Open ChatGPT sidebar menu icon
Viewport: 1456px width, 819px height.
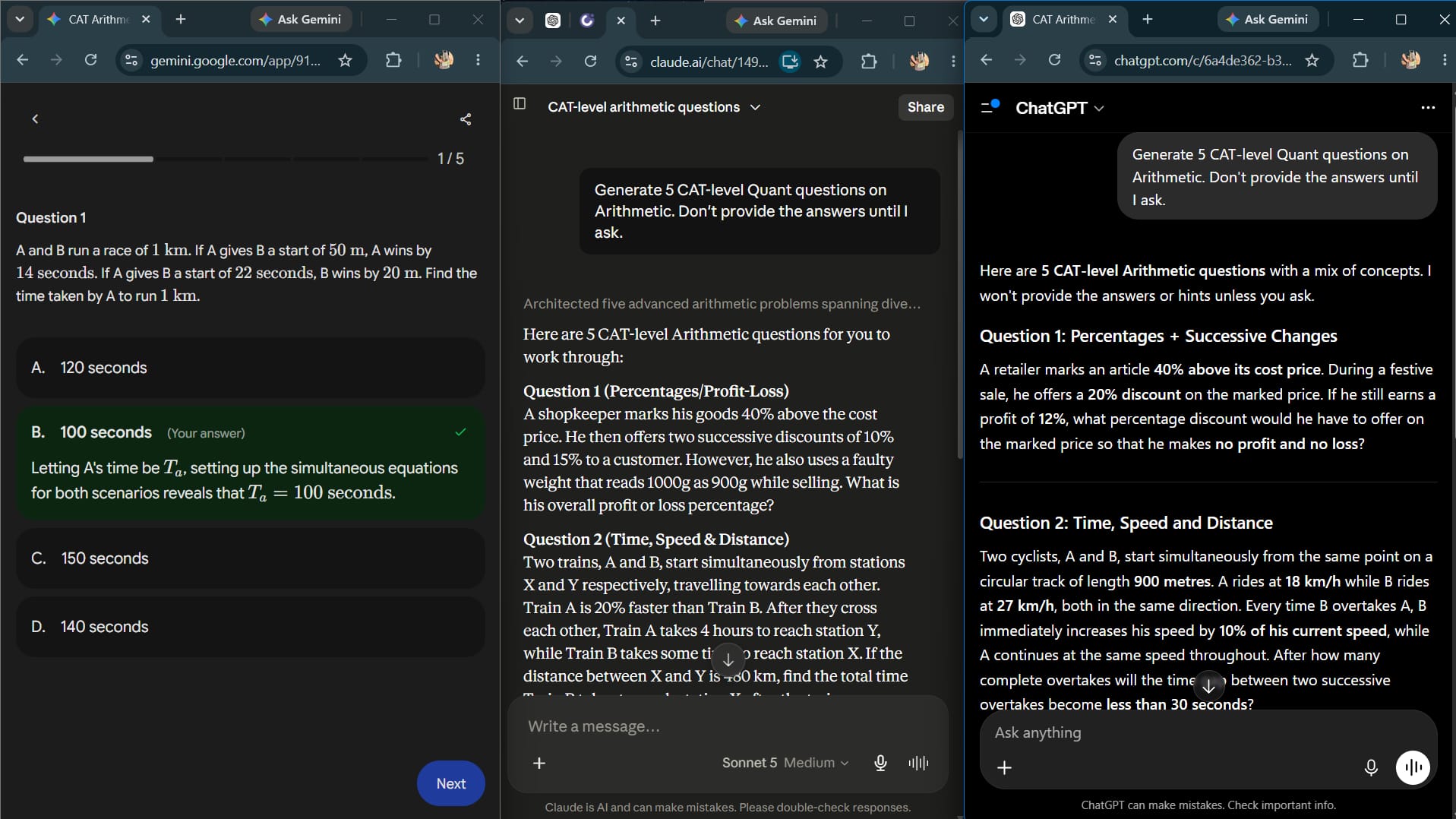coord(990,107)
